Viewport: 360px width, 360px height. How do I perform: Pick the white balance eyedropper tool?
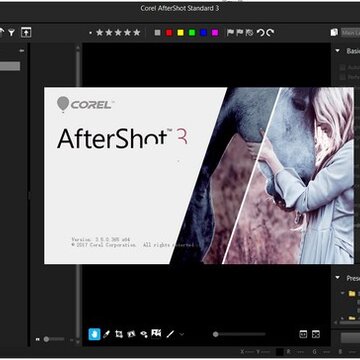click(107, 334)
